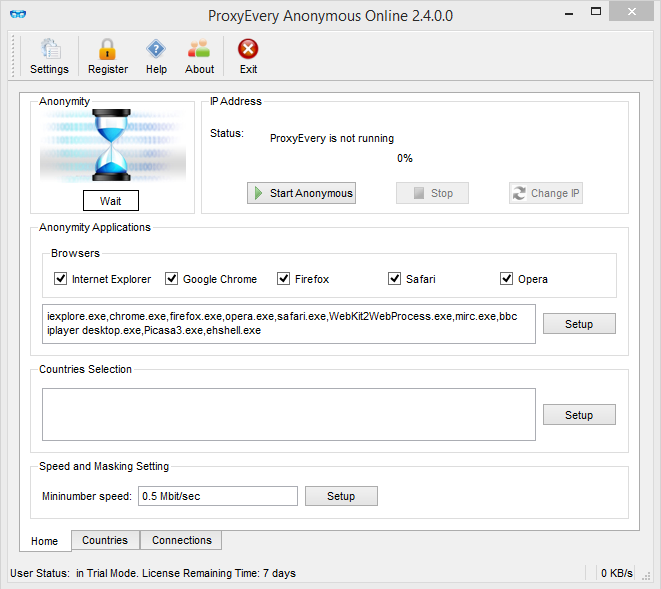The image size is (661, 589).
Task: Maximize the ProxyEvery window
Action: pos(596,12)
